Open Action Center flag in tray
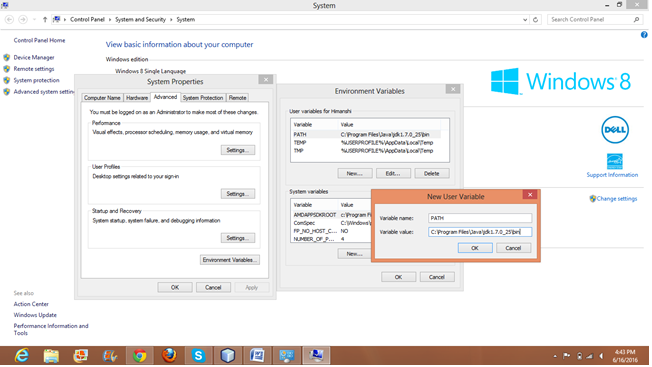Screen dimensions: 652x367 566,356
